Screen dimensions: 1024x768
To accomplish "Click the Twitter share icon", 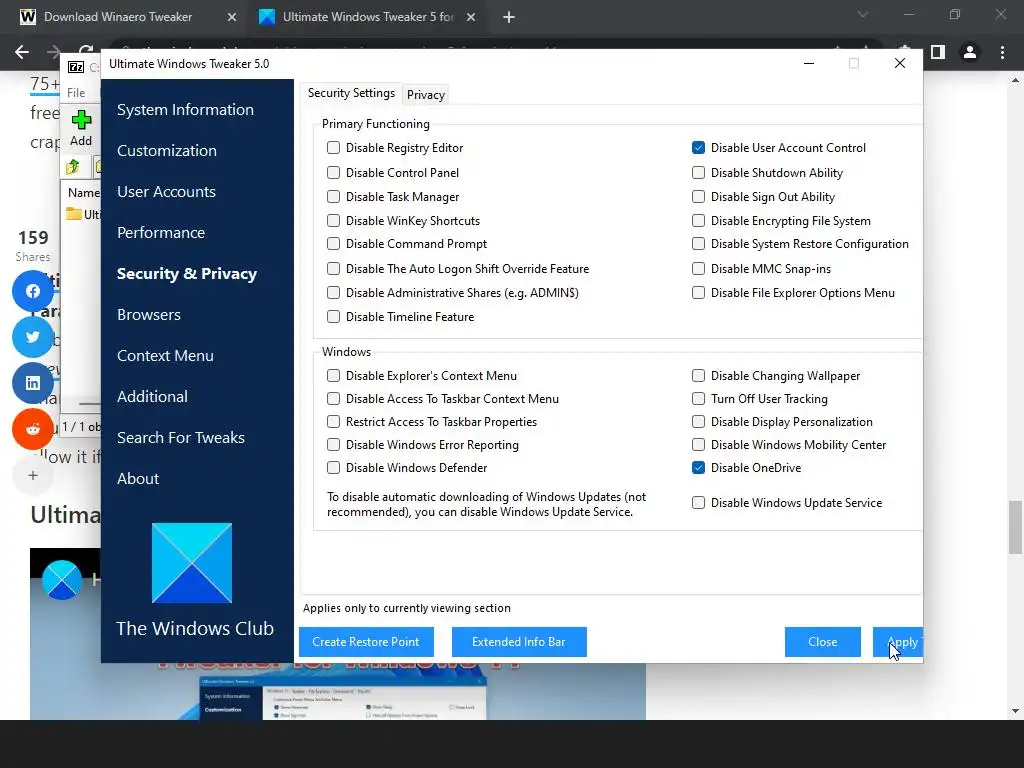I will [x=33, y=337].
